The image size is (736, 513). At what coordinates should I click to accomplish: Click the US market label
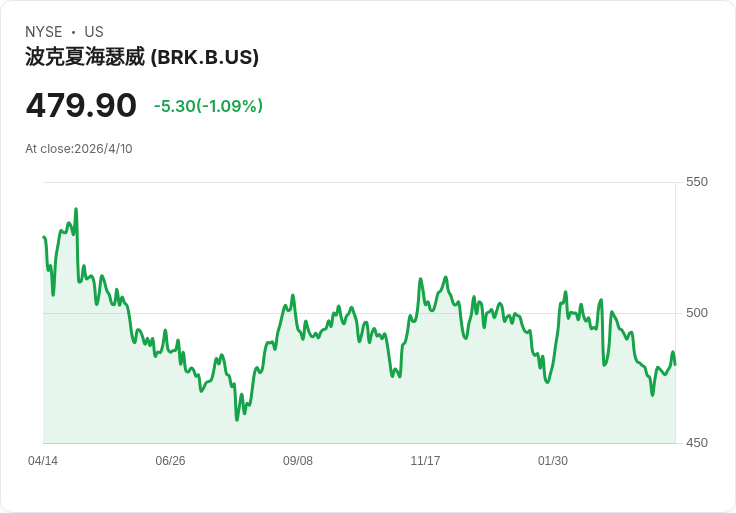pos(94,32)
